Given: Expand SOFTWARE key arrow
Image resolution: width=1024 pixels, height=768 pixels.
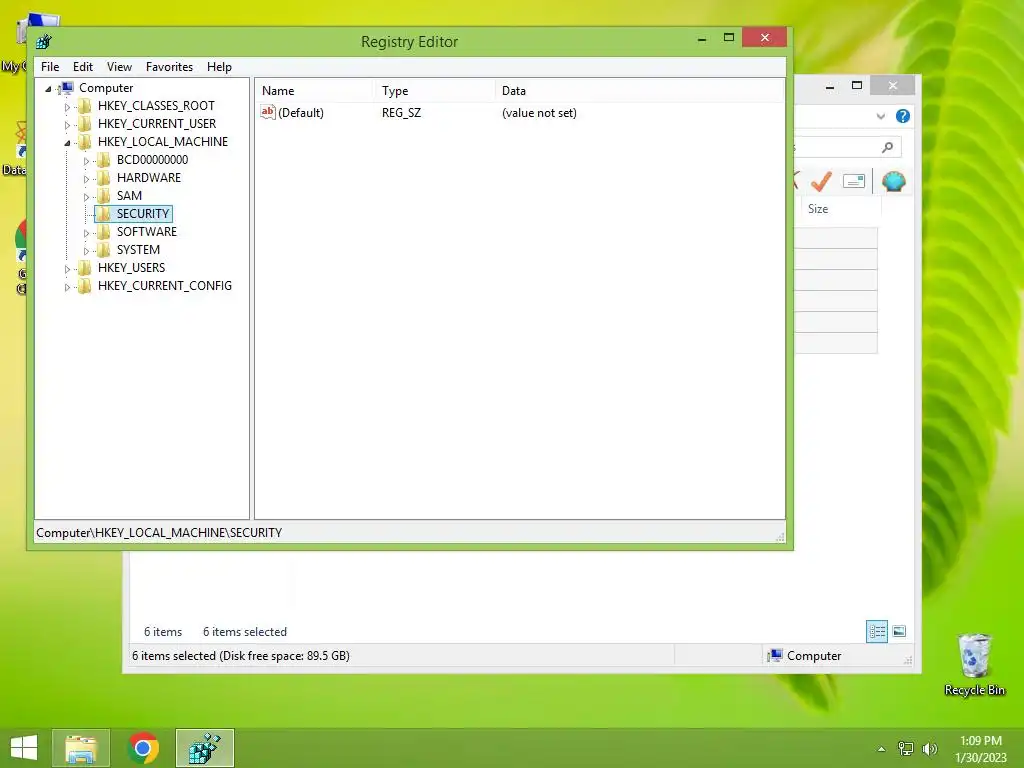Looking at the screenshot, I should [86, 232].
